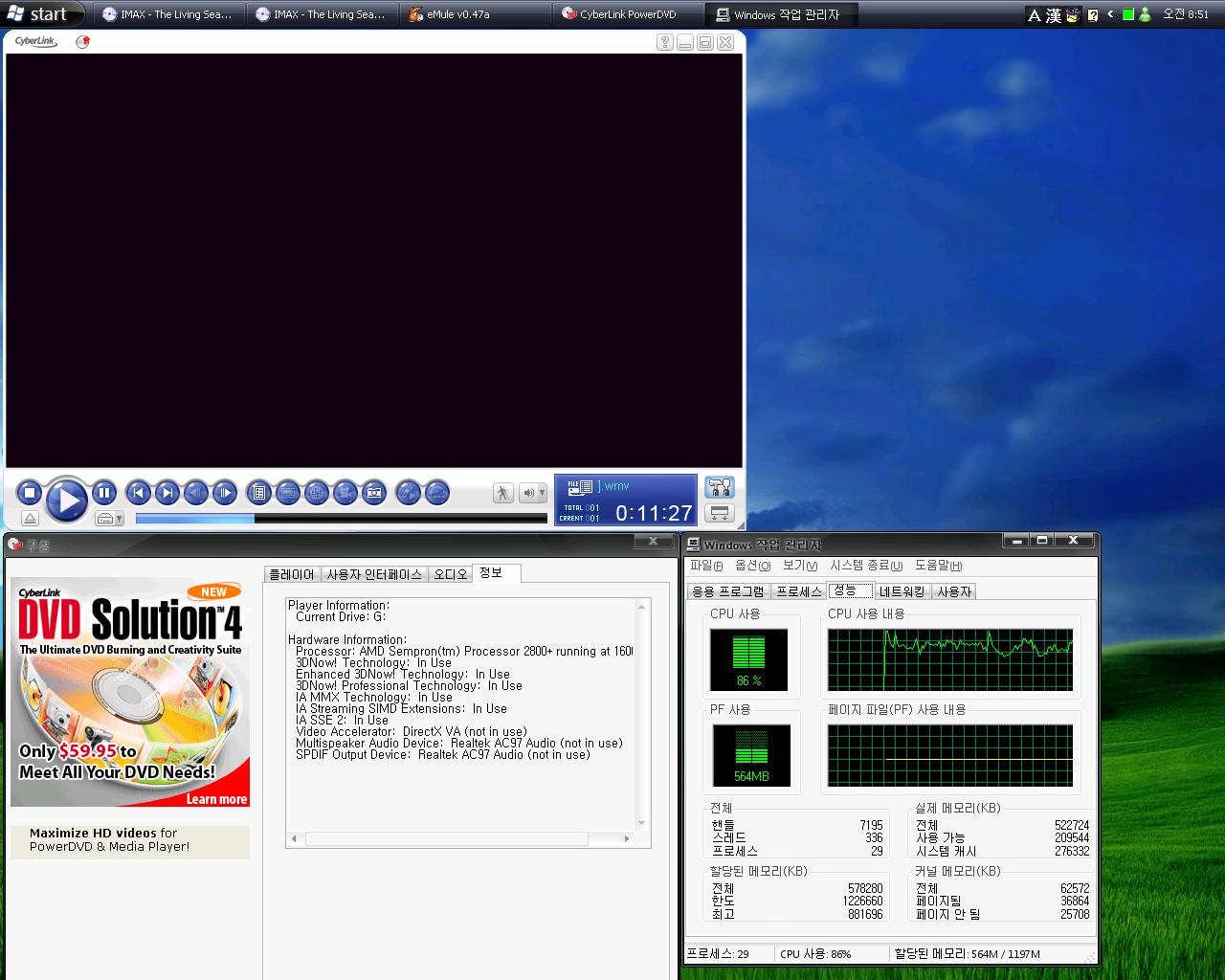Click the large Play button in PowerDVD
The image size is (1225, 980).
tap(67, 499)
